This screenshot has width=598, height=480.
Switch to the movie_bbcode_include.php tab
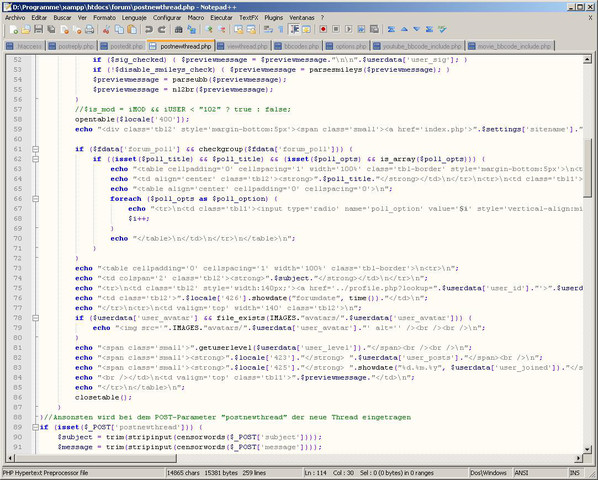[510, 46]
